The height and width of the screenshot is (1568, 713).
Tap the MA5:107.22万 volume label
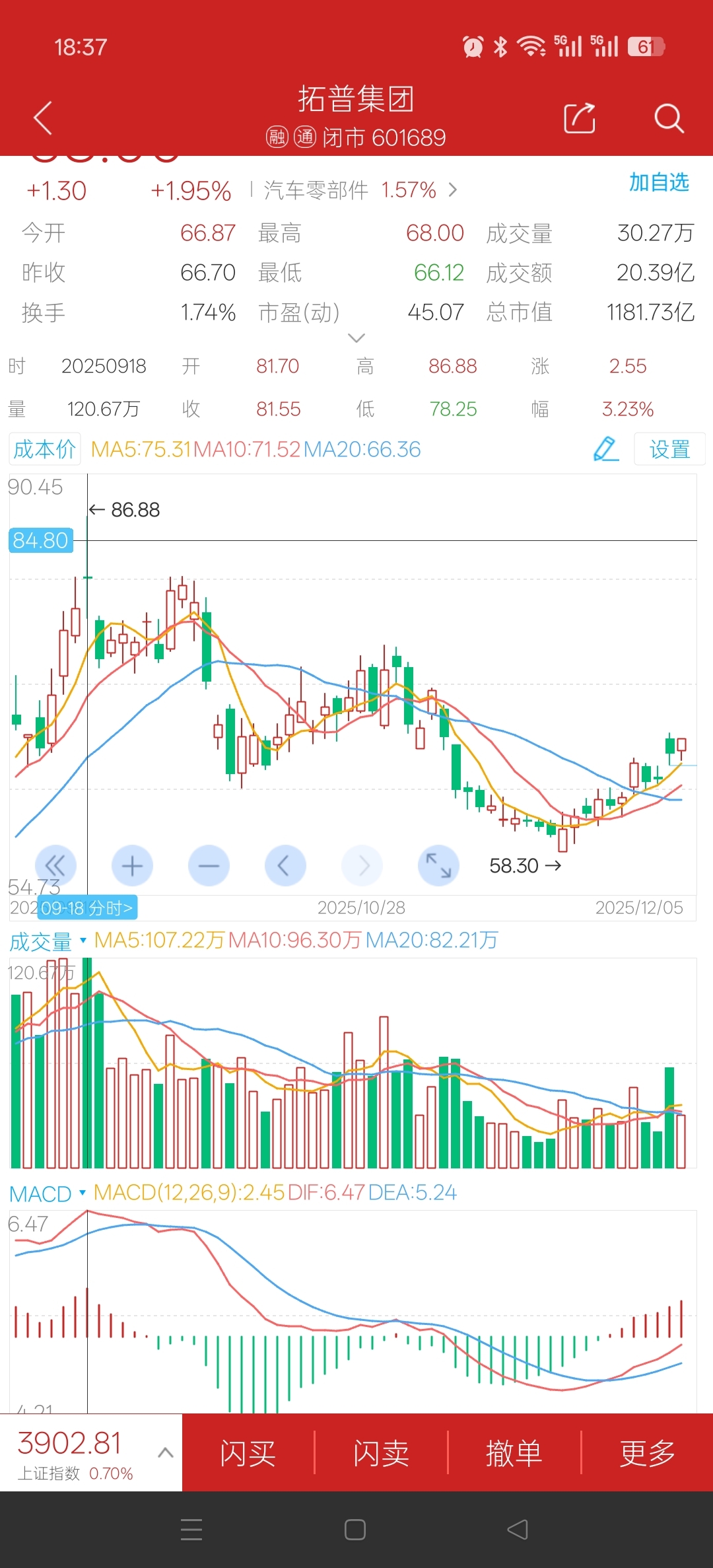tap(160, 940)
